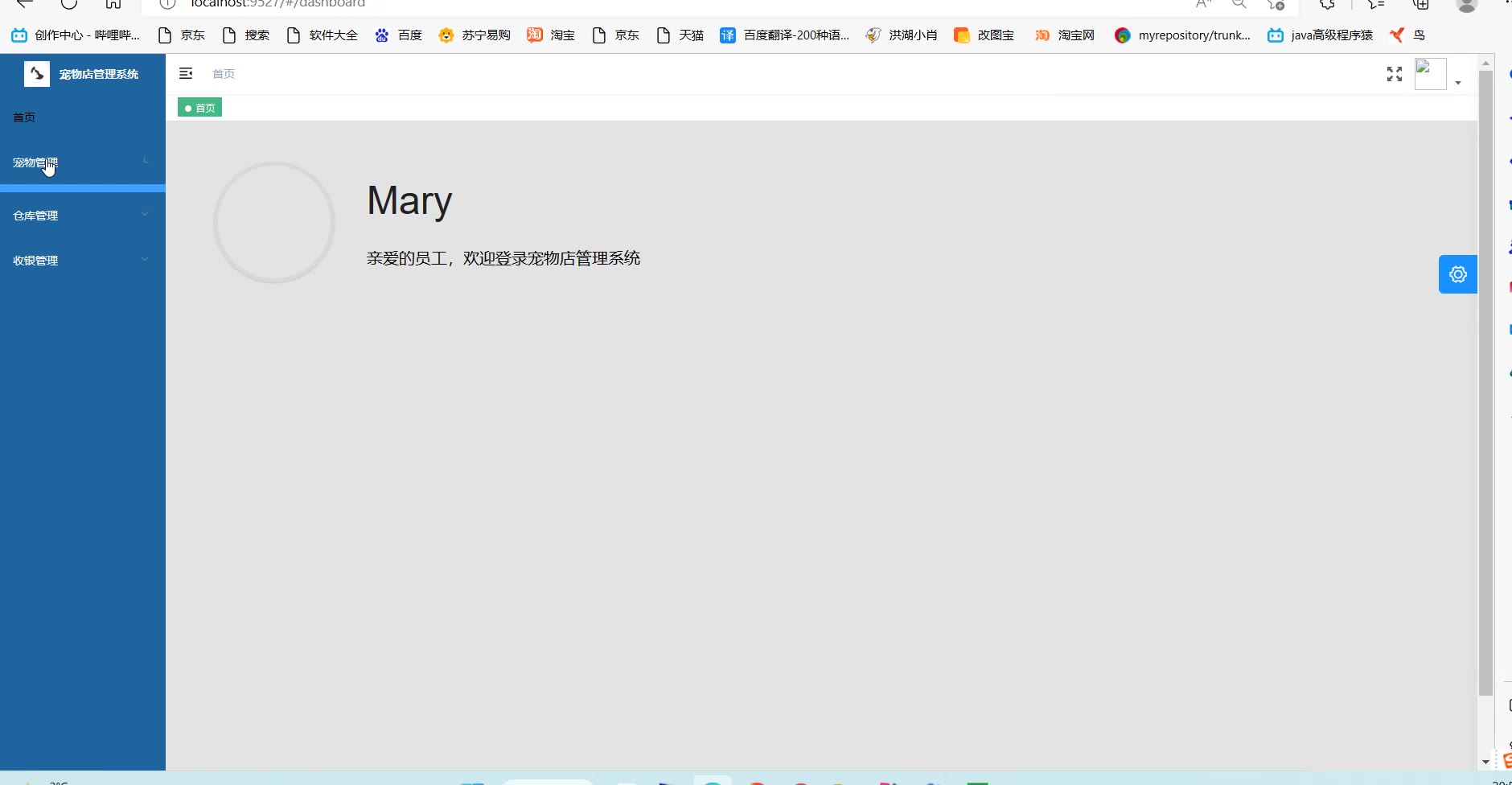Screen dimensions: 1512x785
Task: Add page to favorites with star-plus icon
Action: click(x=1276, y=4)
